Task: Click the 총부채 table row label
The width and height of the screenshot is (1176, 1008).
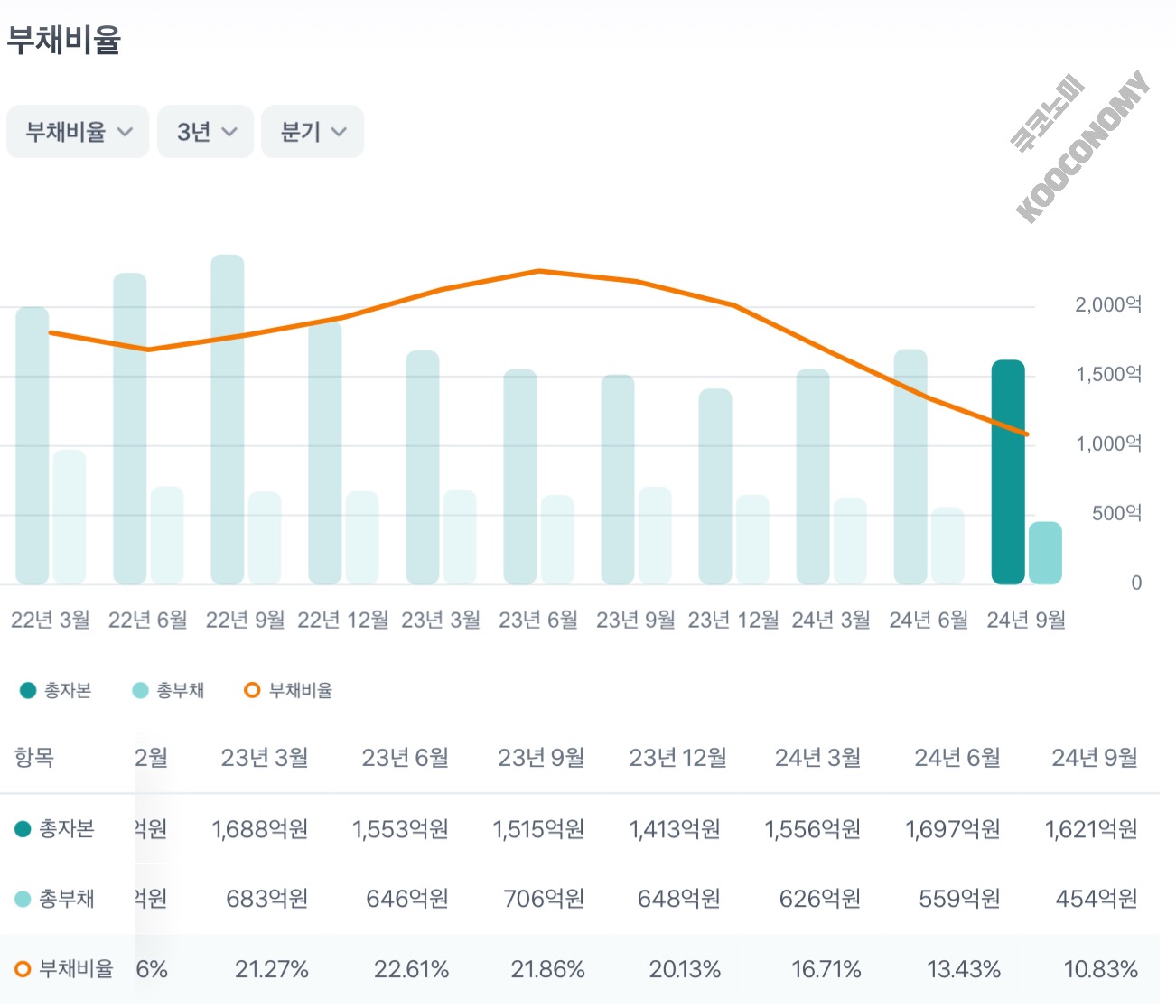Action: [55, 899]
